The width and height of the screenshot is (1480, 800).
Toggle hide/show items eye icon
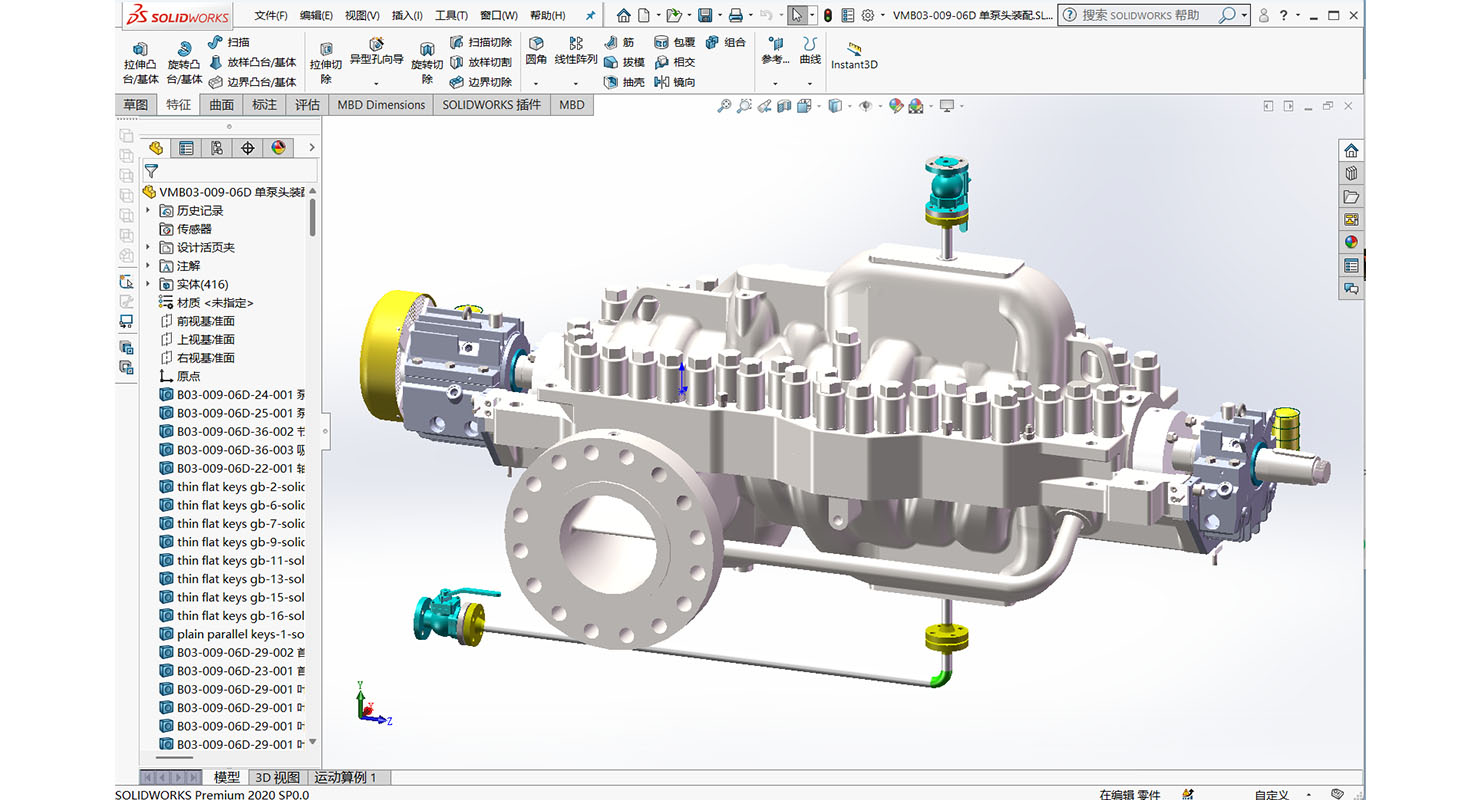click(865, 106)
